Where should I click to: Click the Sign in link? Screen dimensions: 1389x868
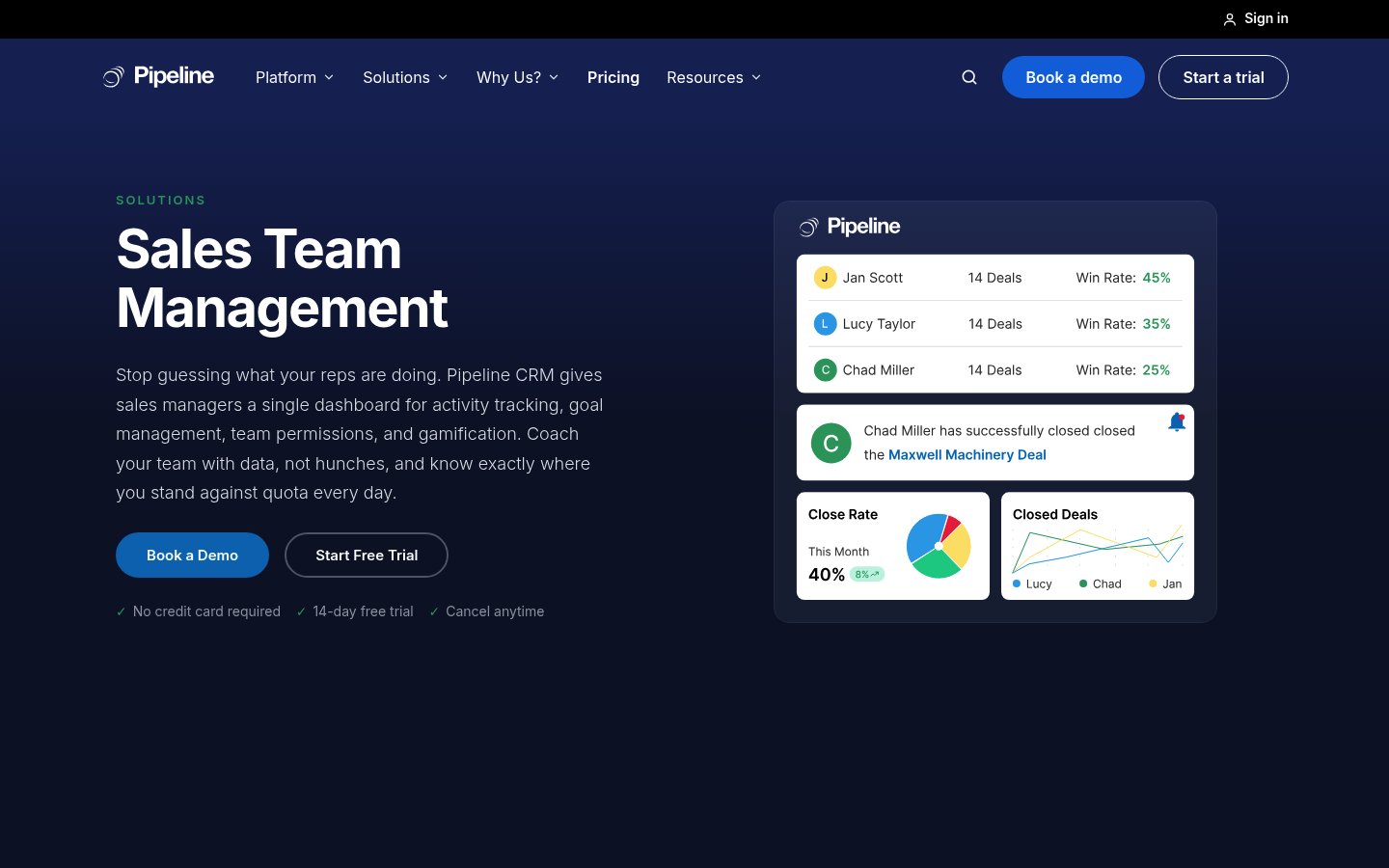(1266, 18)
